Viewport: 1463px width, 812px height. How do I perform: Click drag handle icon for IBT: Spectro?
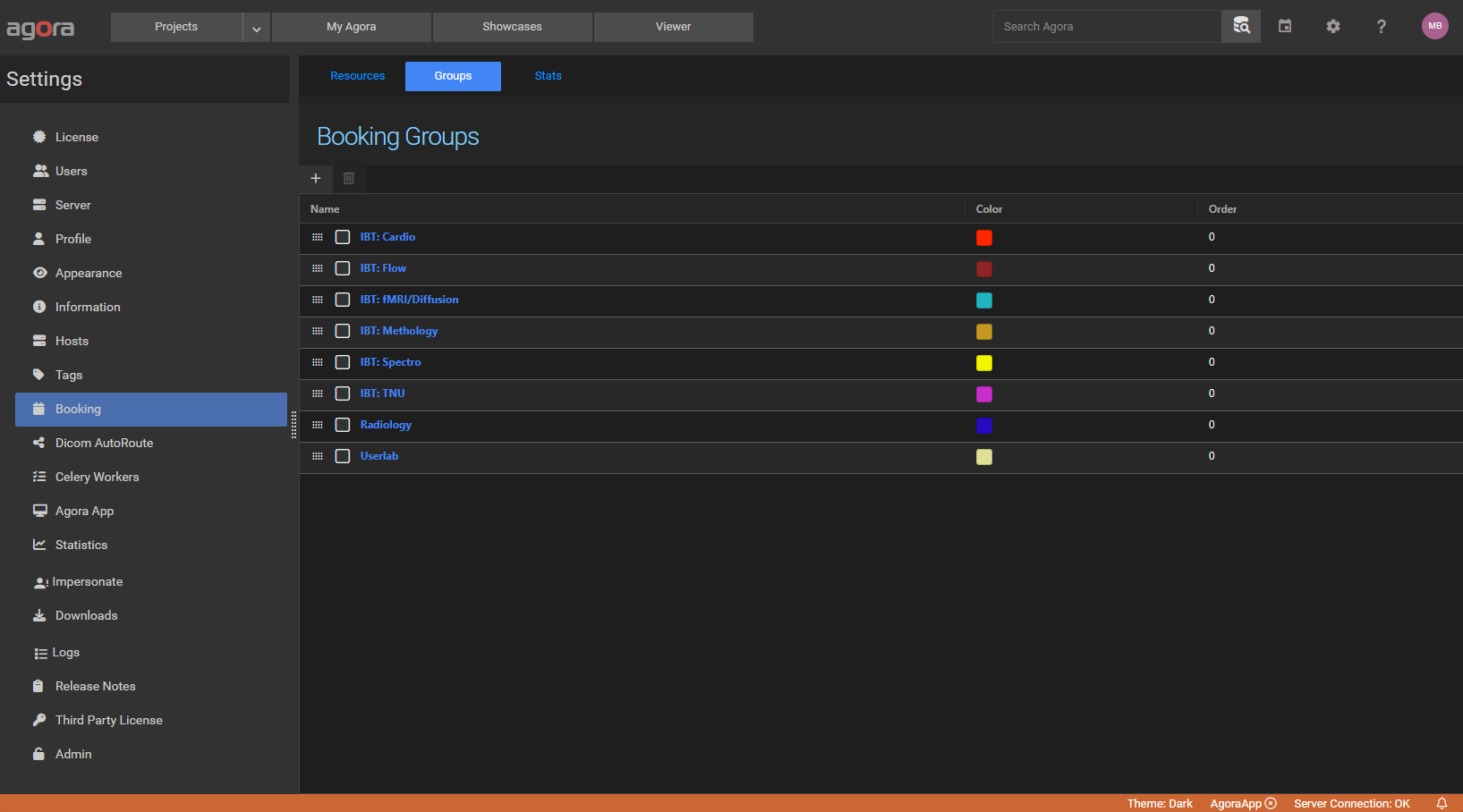(318, 362)
